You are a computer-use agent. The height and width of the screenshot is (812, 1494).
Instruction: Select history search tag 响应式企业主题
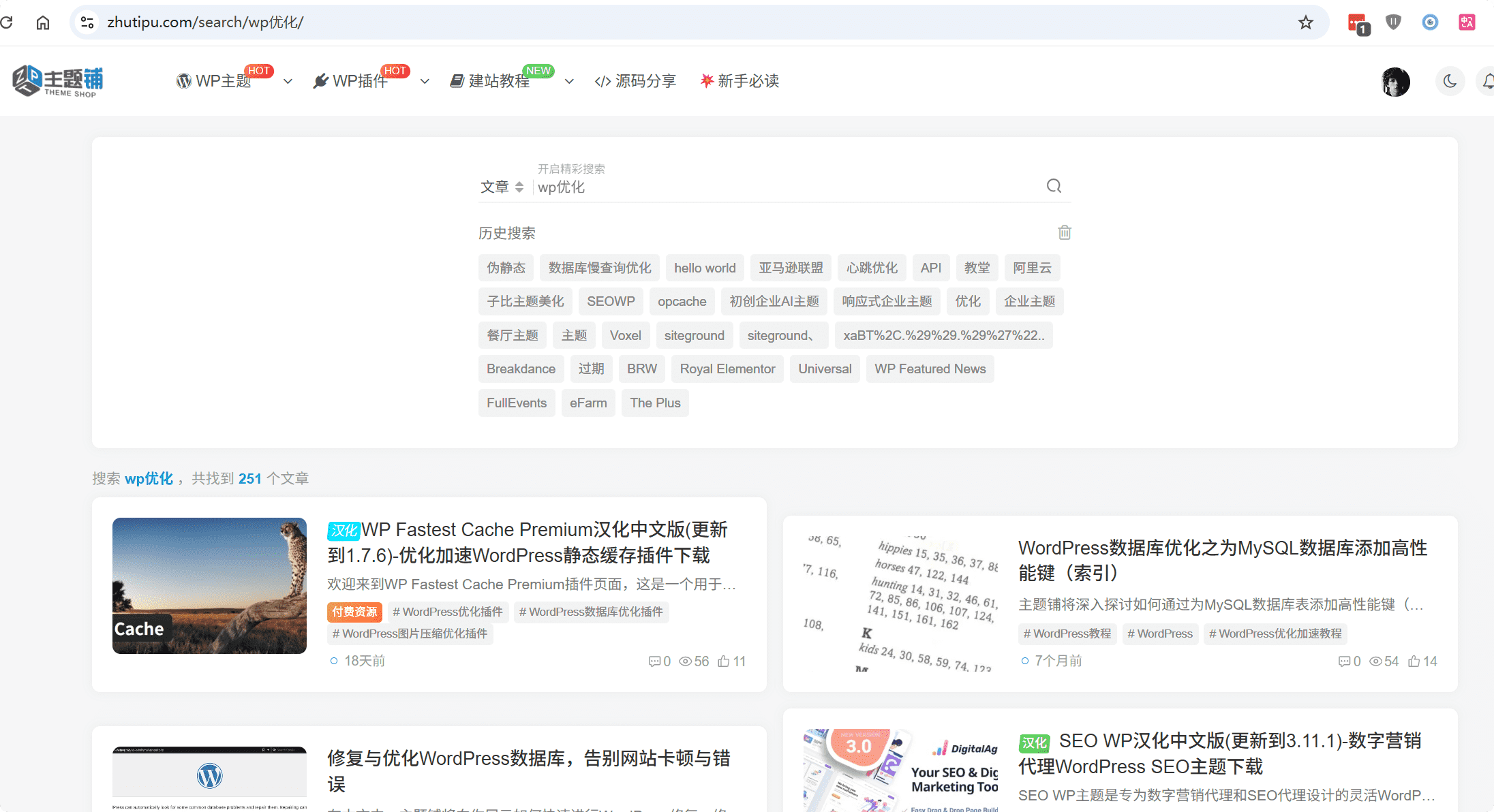point(887,301)
